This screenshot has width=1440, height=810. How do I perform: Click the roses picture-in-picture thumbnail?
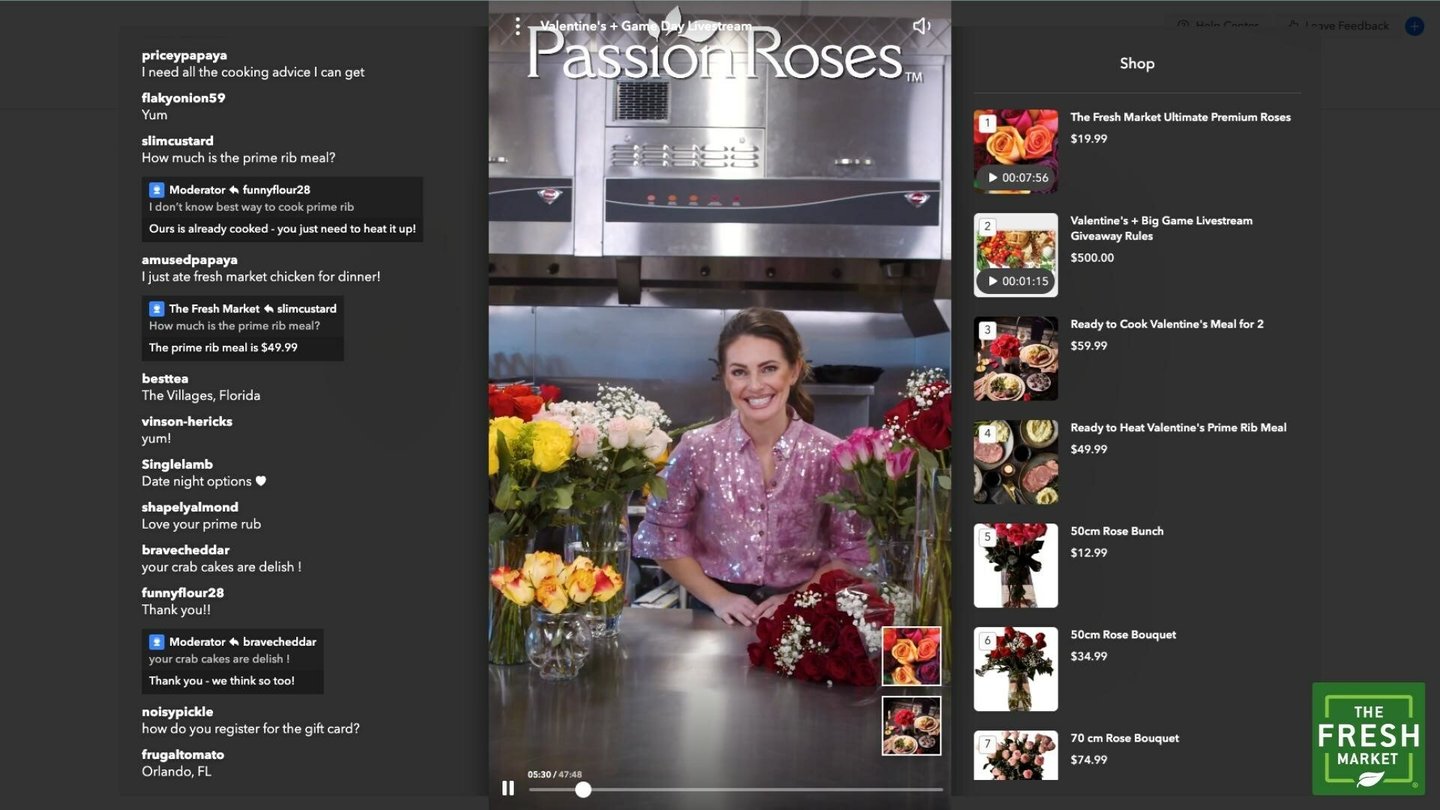(x=911, y=655)
